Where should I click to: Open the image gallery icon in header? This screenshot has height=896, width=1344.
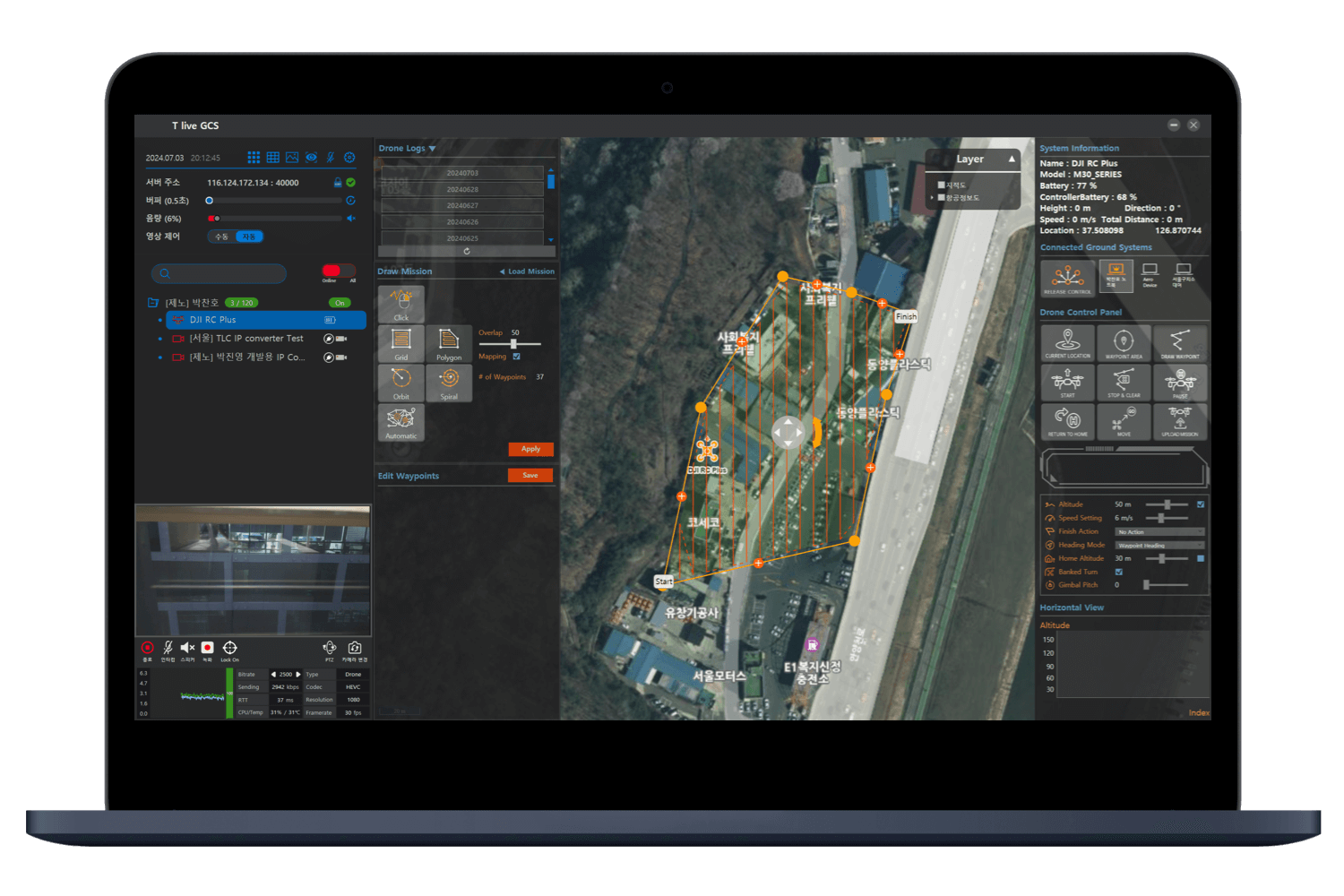coord(292,158)
